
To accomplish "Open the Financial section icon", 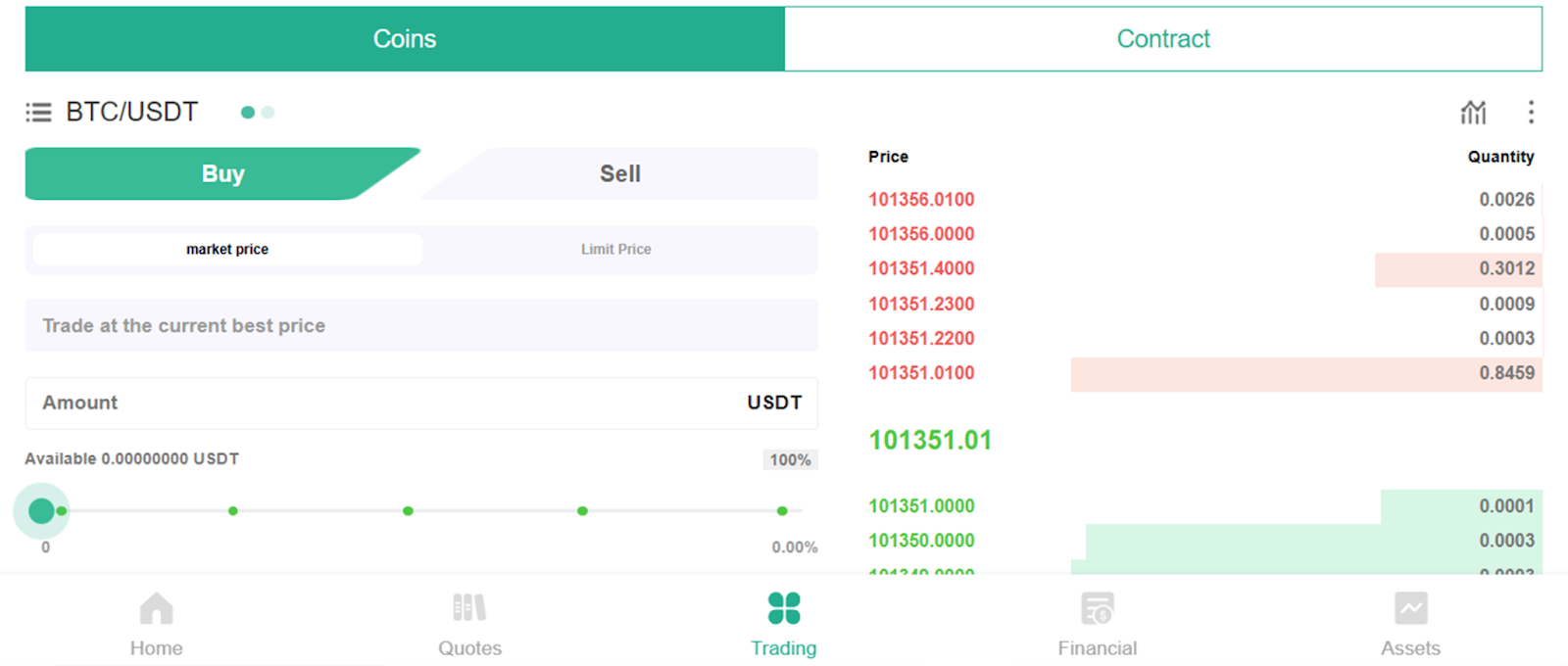I will [x=1098, y=609].
